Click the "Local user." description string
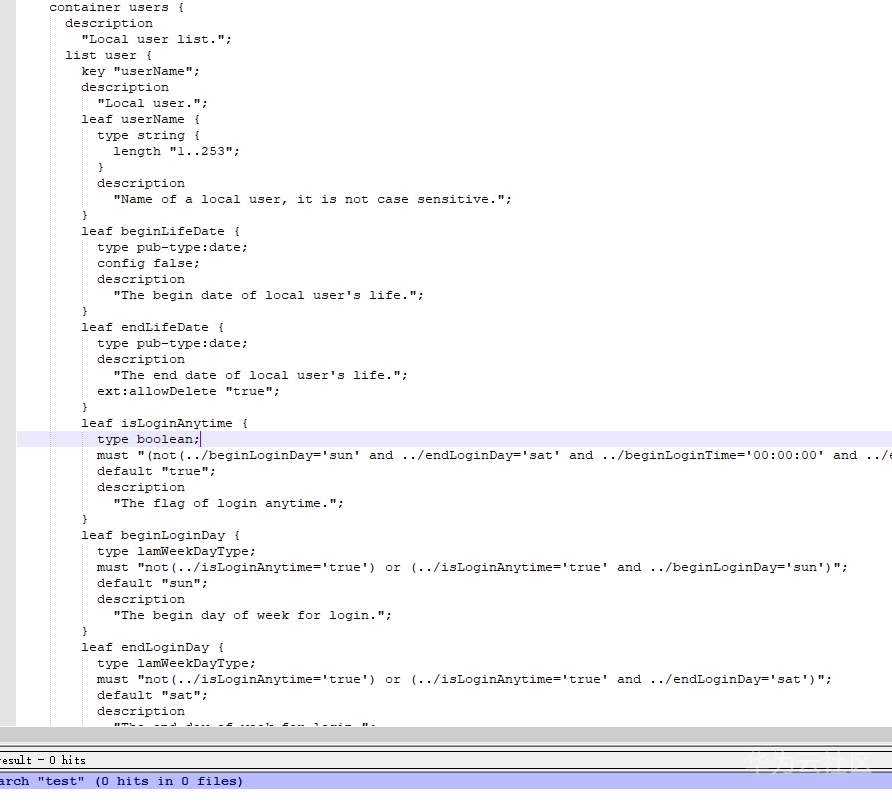 pos(152,104)
